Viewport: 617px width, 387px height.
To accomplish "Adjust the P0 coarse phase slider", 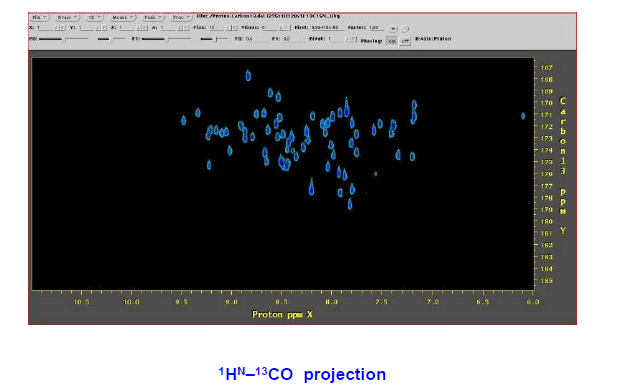I will 64,39.
